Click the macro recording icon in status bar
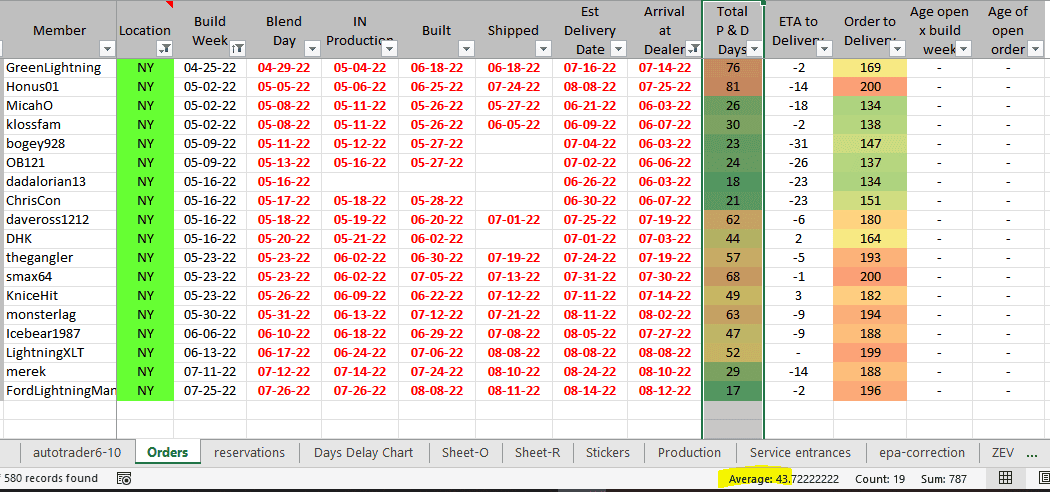The height and width of the screenshot is (492, 1050). pyautogui.click(x=125, y=479)
